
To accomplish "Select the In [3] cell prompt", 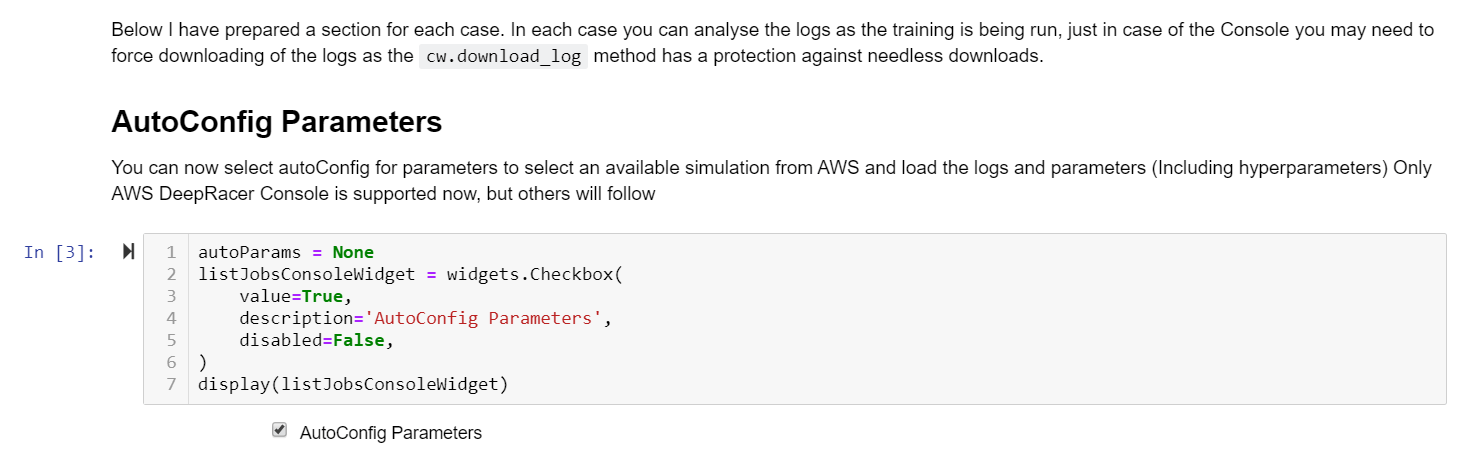I will tap(59, 253).
